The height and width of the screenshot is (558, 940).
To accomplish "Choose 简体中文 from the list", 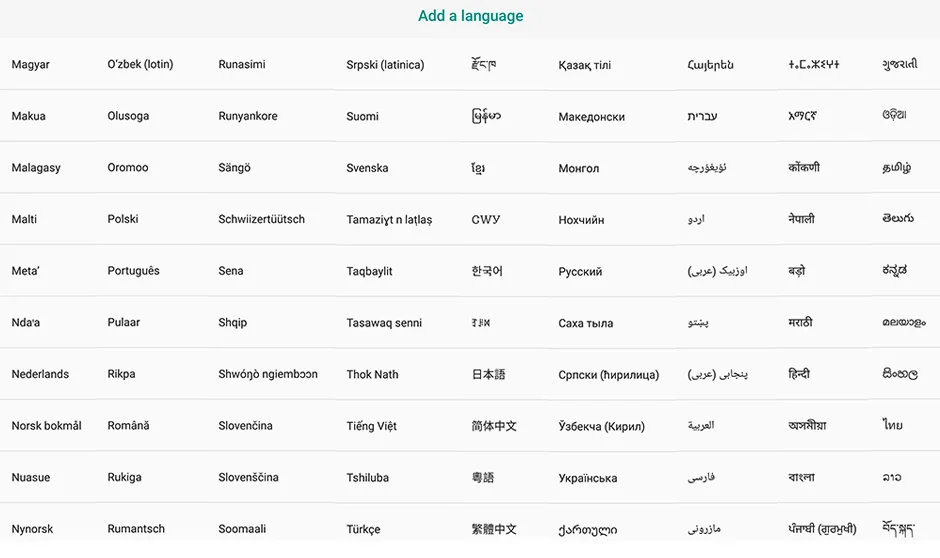I will tap(494, 426).
